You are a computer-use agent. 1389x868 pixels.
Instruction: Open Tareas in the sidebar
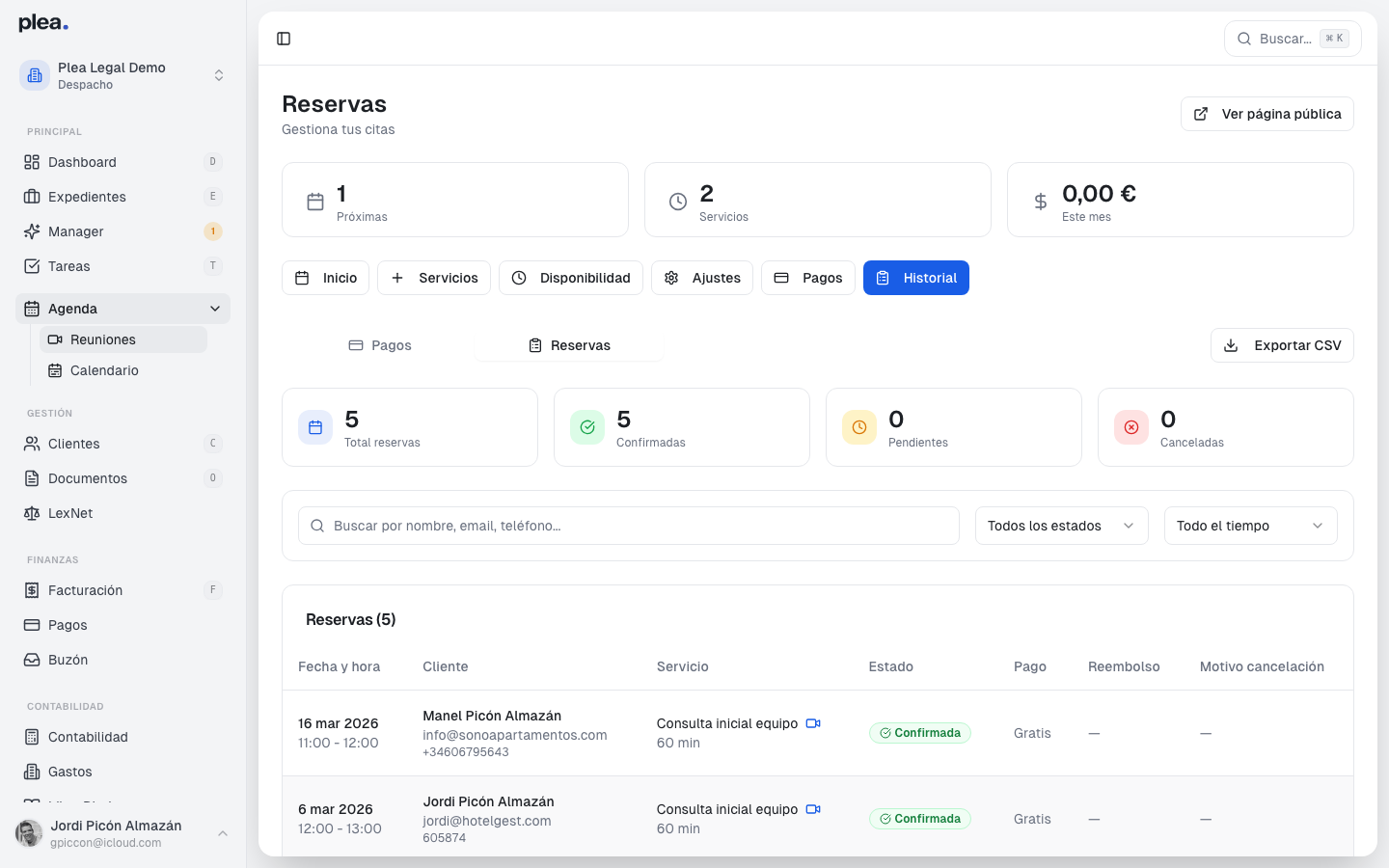coord(123,266)
